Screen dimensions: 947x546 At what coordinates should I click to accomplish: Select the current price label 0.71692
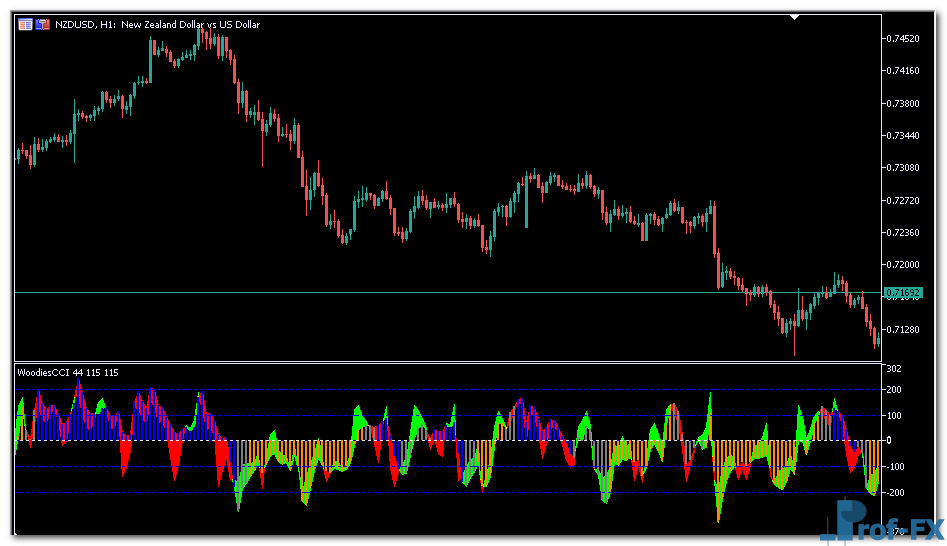[x=905, y=292]
